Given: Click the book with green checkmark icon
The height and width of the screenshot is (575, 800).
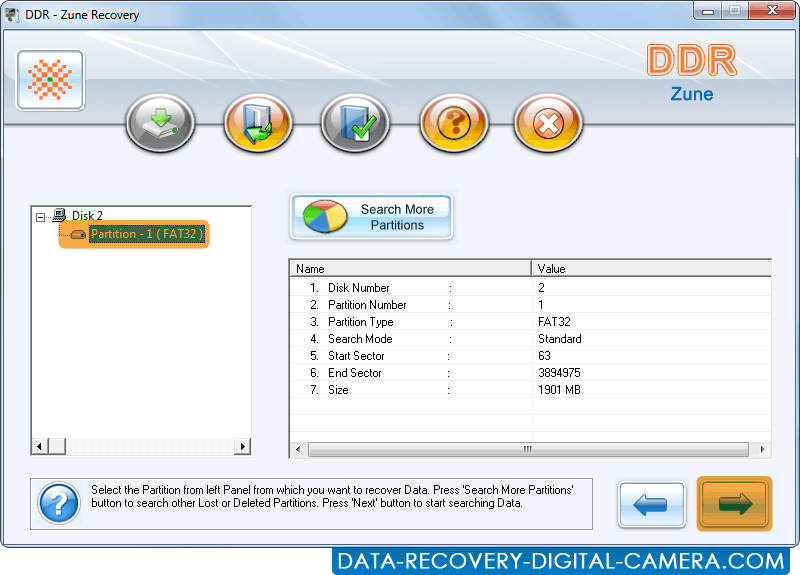Looking at the screenshot, I should pyautogui.click(x=356, y=123).
